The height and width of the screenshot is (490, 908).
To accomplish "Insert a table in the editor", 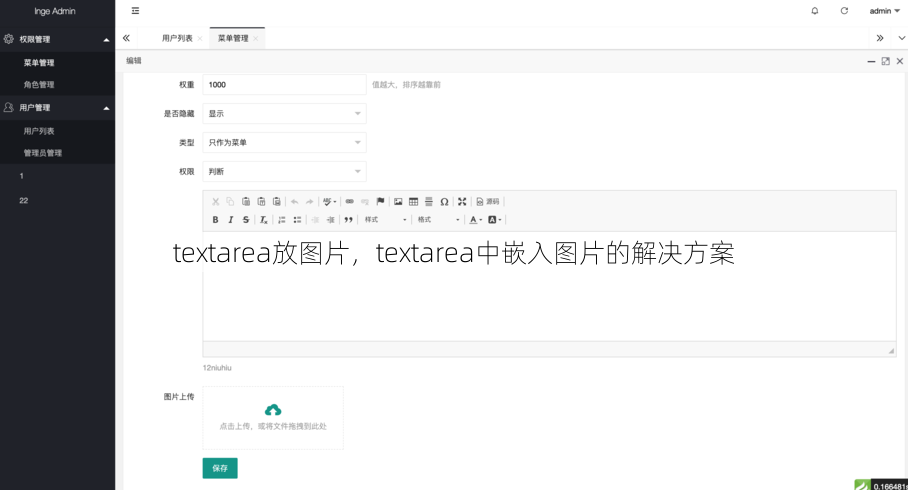I will [x=413, y=202].
